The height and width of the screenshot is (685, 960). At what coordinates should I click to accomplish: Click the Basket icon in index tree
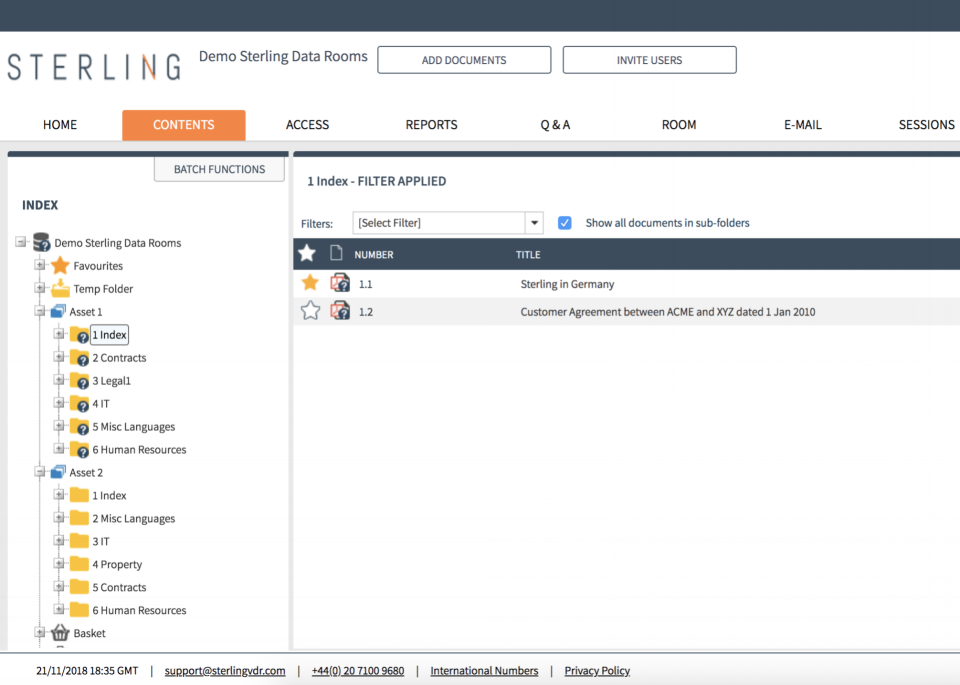pos(60,633)
